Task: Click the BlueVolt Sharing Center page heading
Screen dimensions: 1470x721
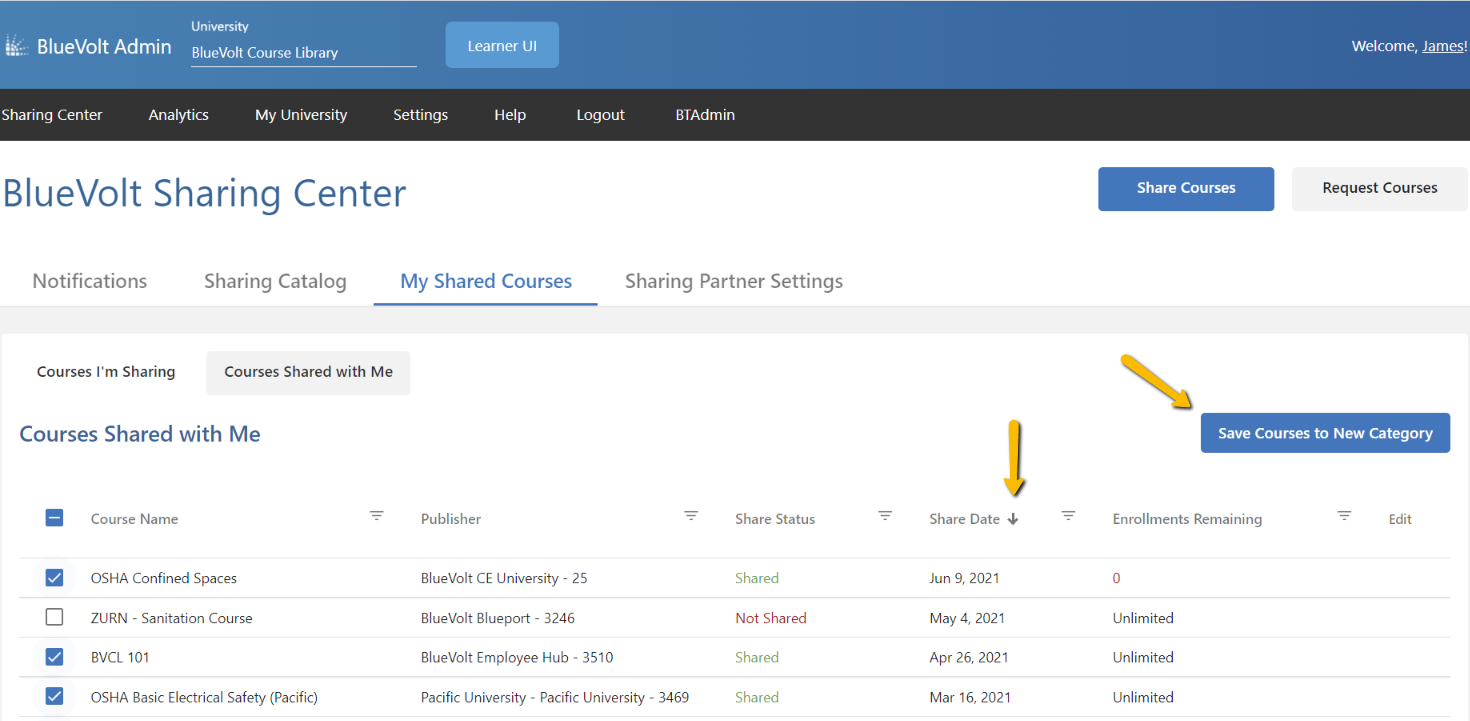Action: pos(204,192)
